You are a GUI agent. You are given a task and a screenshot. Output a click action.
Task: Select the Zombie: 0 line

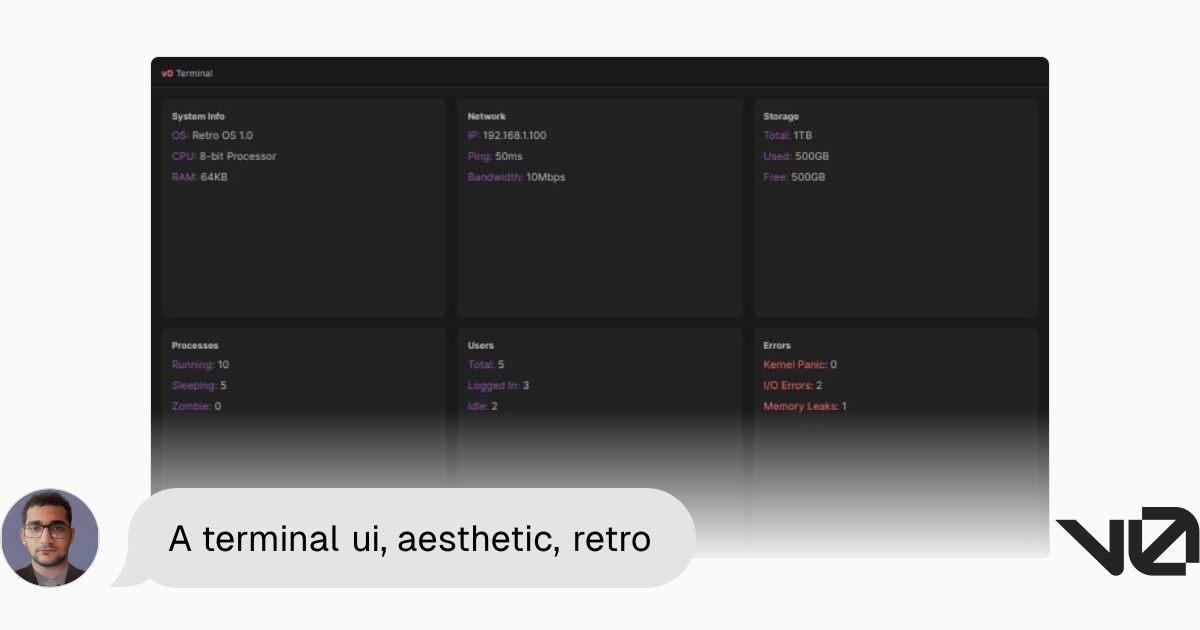tap(196, 406)
